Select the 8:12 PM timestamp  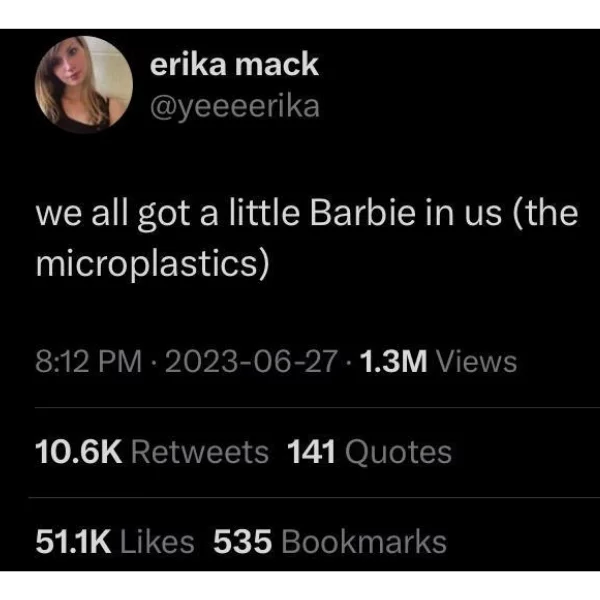(89, 362)
